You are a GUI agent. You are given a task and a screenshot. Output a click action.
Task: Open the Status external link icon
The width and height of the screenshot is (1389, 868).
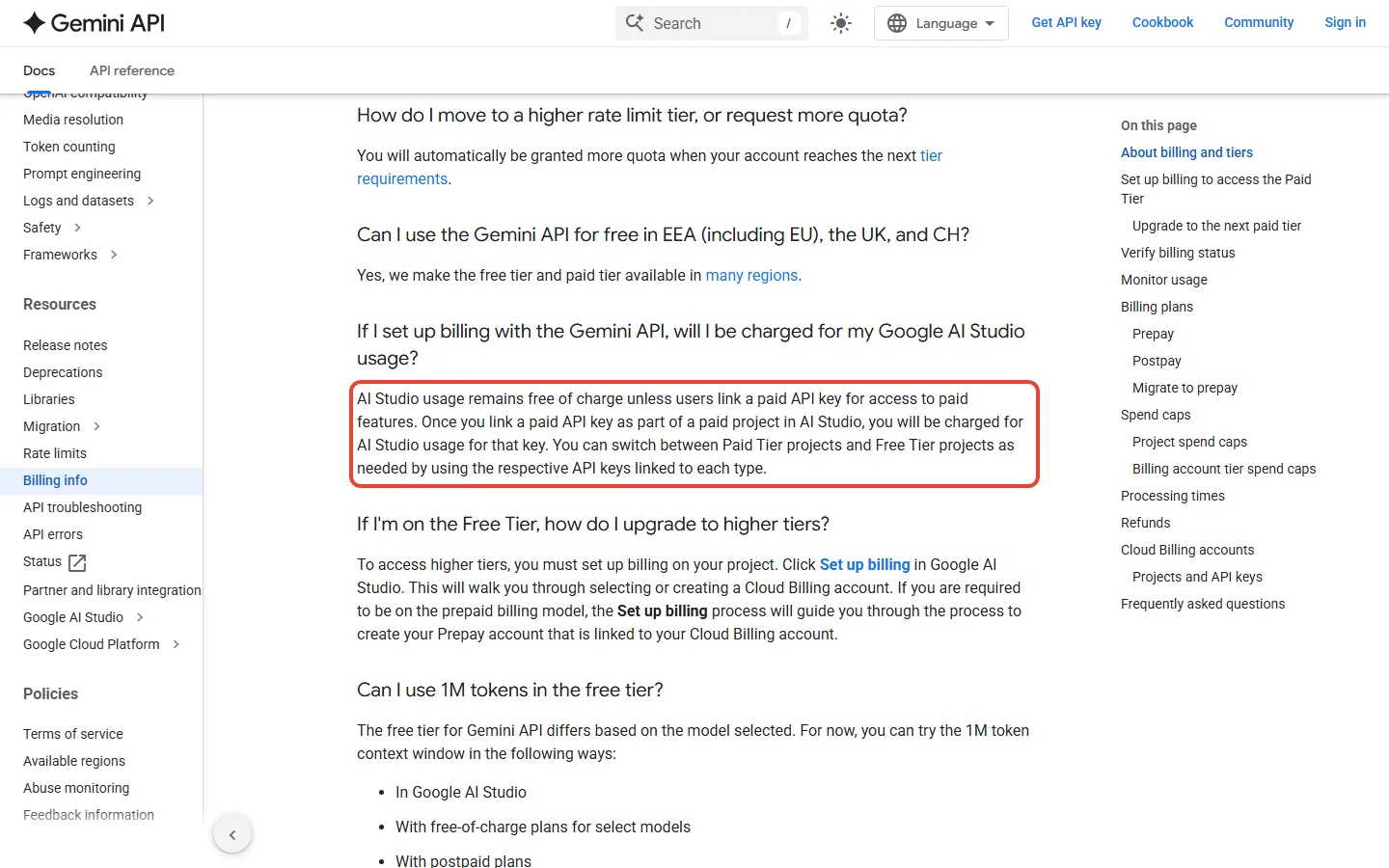tap(78, 562)
